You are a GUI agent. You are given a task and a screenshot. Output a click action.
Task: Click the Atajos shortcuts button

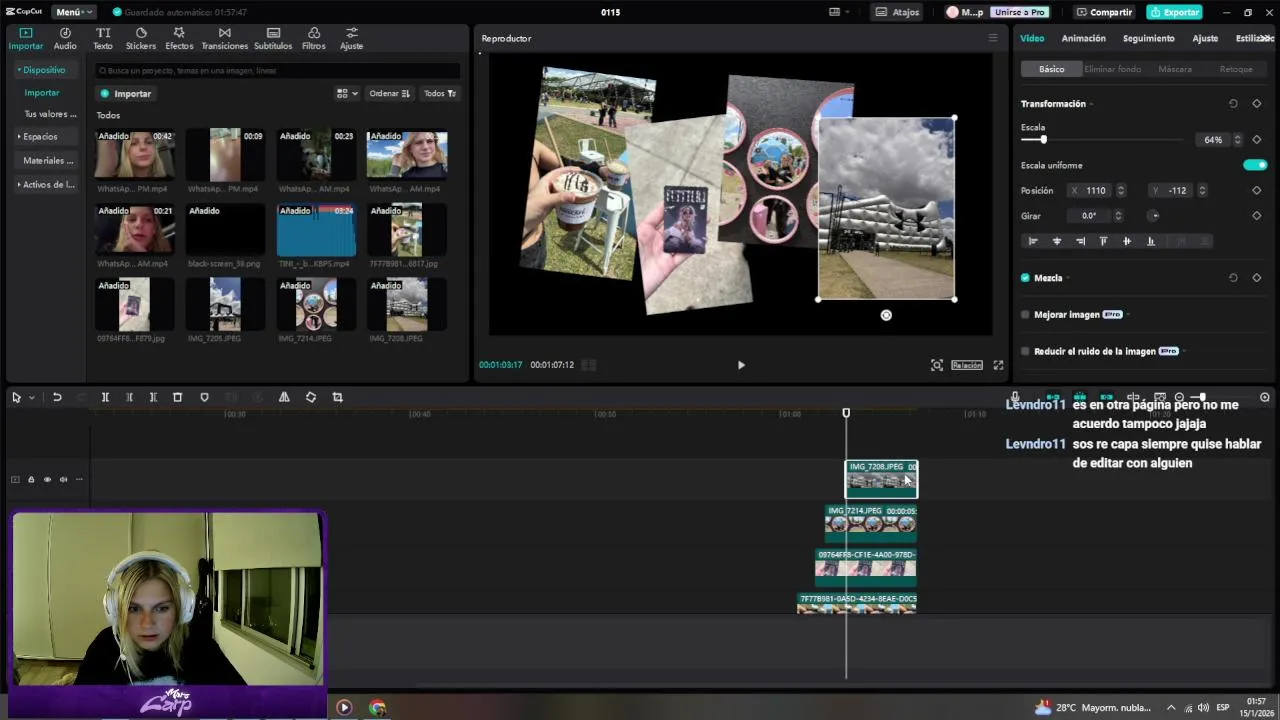tap(897, 12)
